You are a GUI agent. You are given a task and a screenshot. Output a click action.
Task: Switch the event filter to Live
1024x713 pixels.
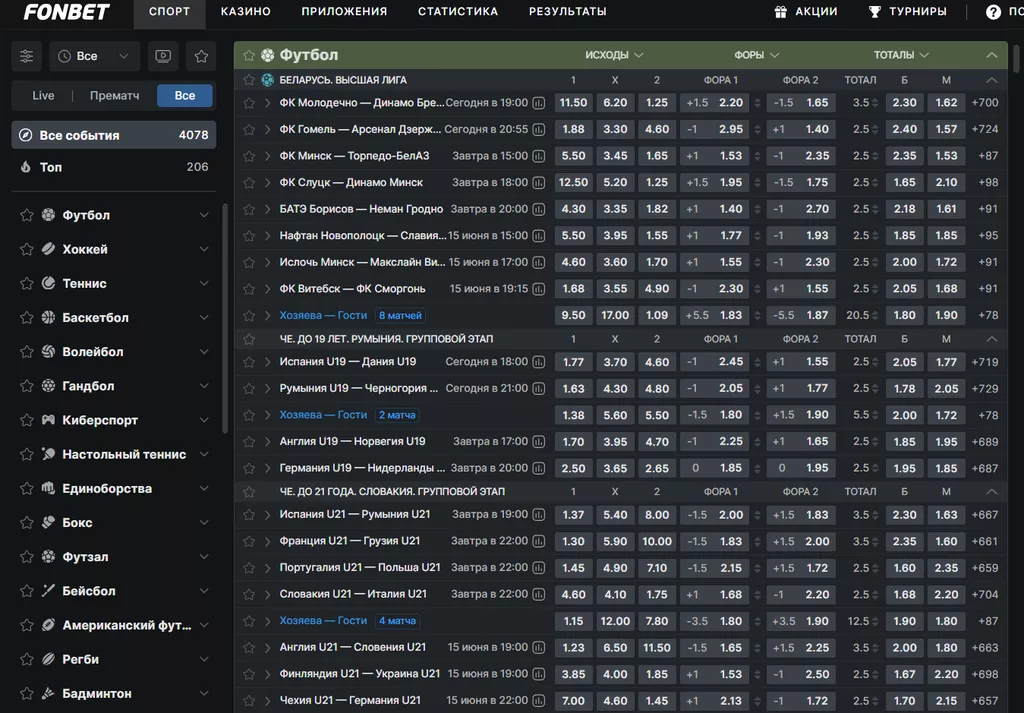pyautogui.click(x=43, y=96)
